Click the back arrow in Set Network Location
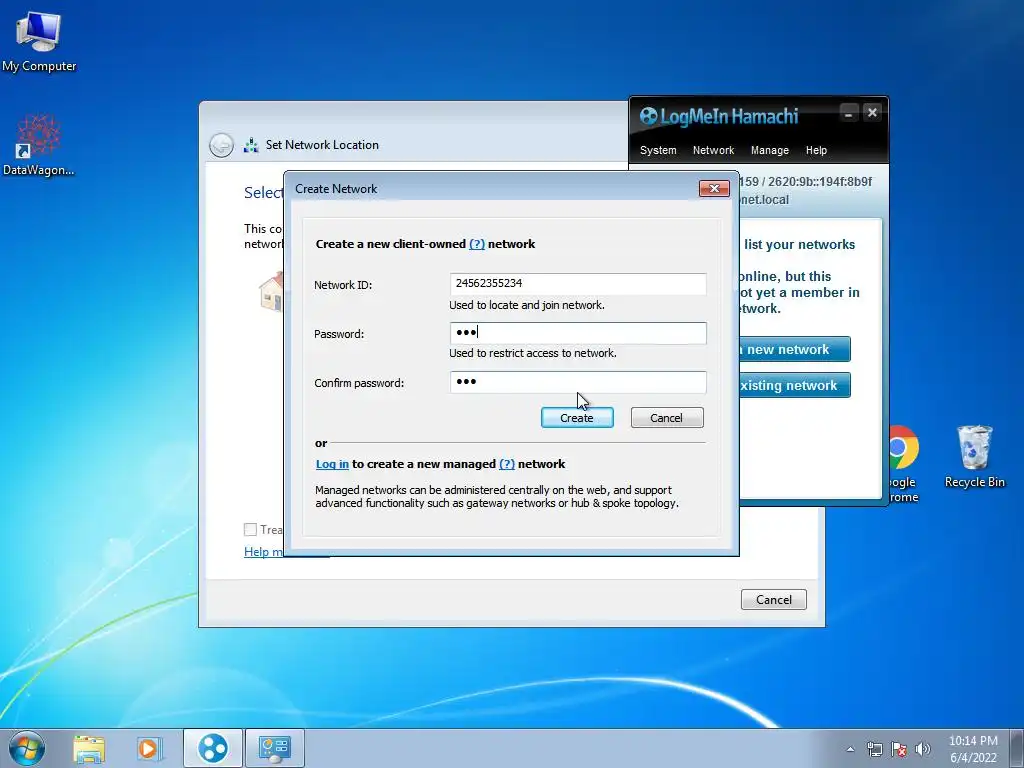The width and height of the screenshot is (1024, 768). (221, 145)
